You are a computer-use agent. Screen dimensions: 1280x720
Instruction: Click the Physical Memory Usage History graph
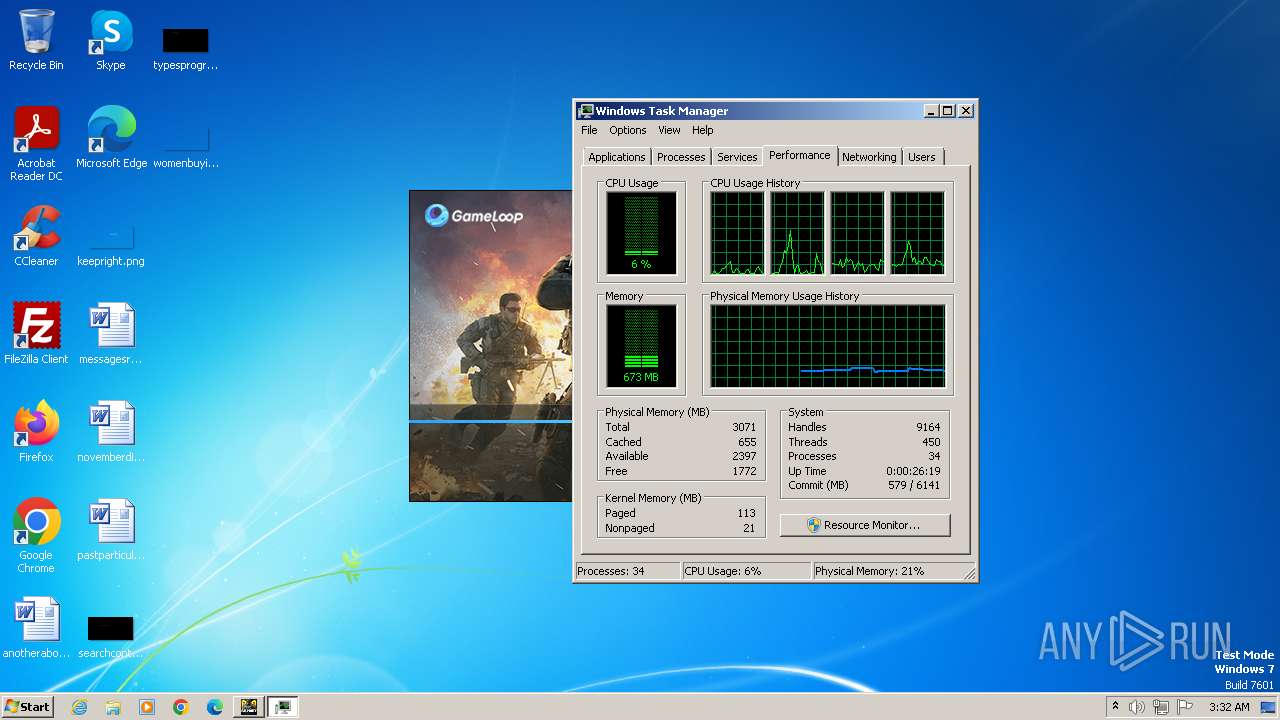point(828,346)
